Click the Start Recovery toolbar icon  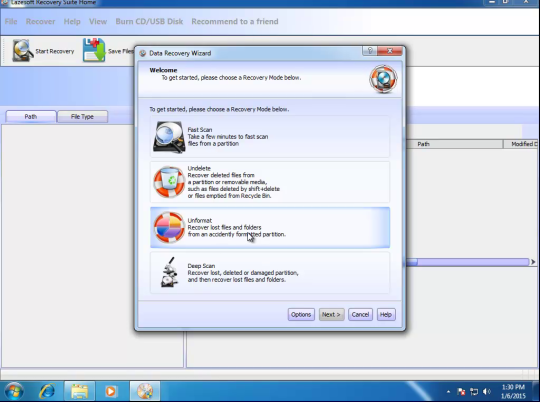click(x=23, y=51)
